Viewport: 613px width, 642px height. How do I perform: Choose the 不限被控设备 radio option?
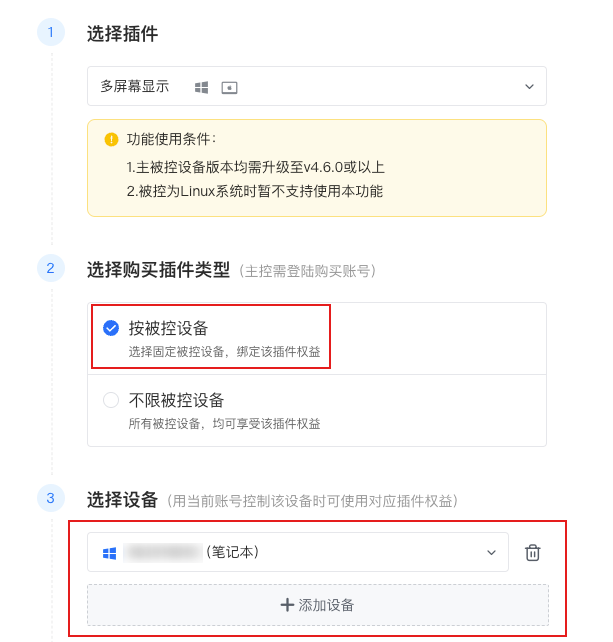pyautogui.click(x=111, y=400)
